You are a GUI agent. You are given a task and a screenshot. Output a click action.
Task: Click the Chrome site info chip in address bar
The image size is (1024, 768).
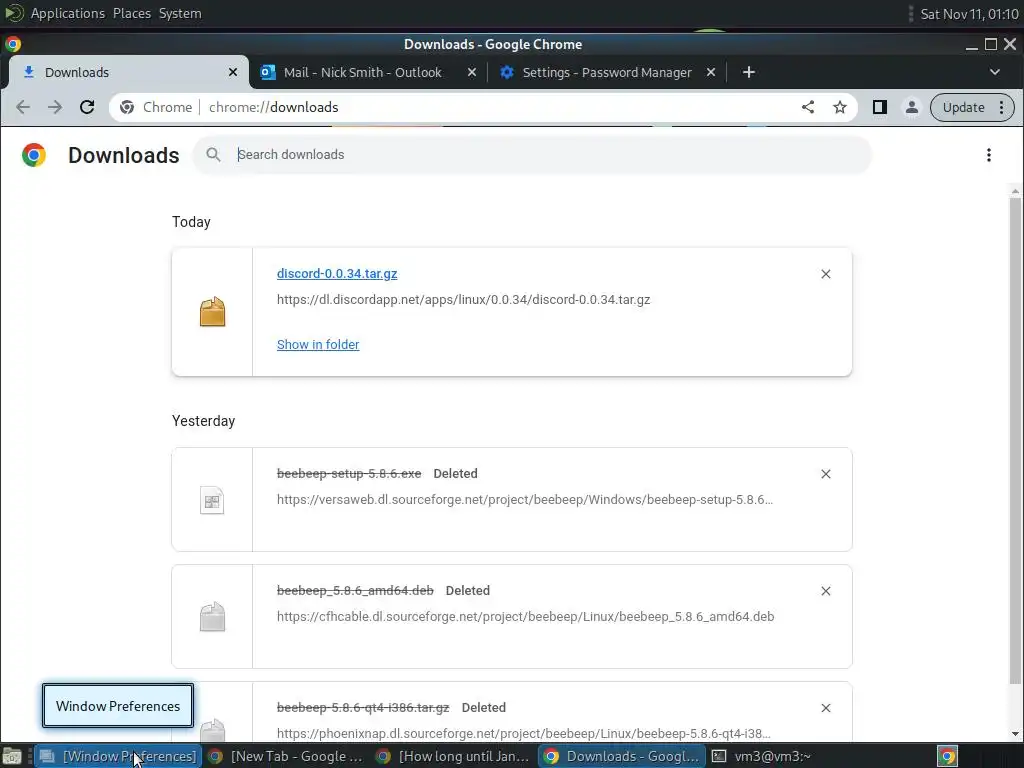[x=156, y=107]
